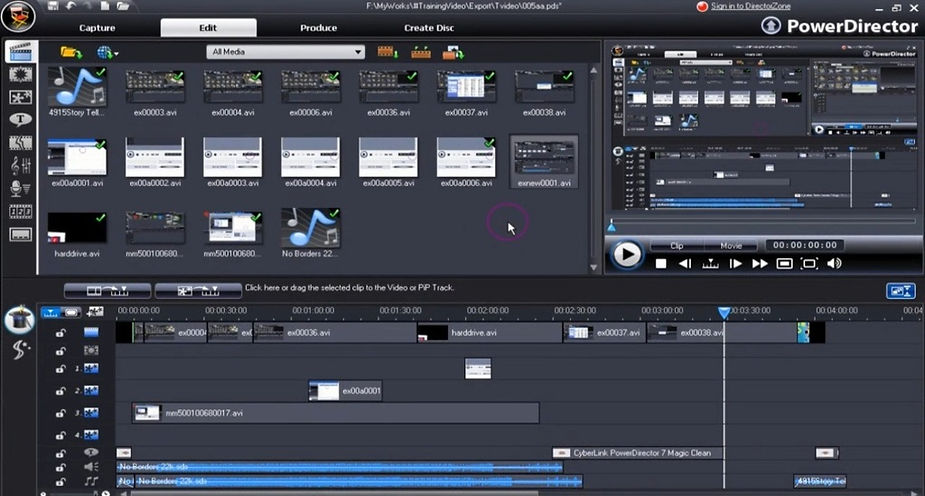Play the preview video
Viewport: 925px width, 496px height.
(x=626, y=255)
